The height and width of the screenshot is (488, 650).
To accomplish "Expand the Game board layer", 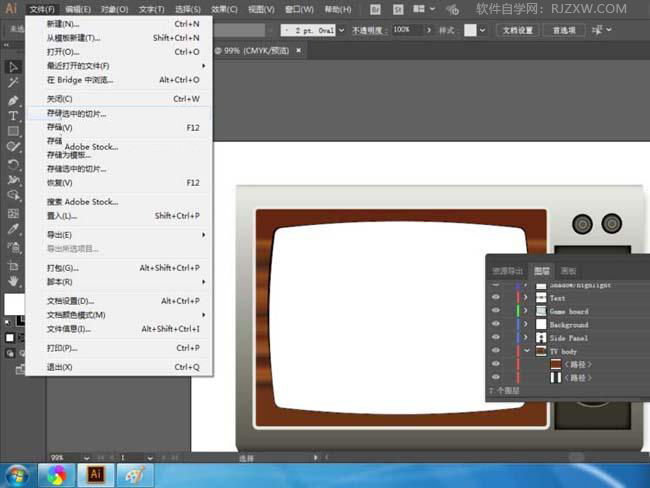I will (x=527, y=312).
